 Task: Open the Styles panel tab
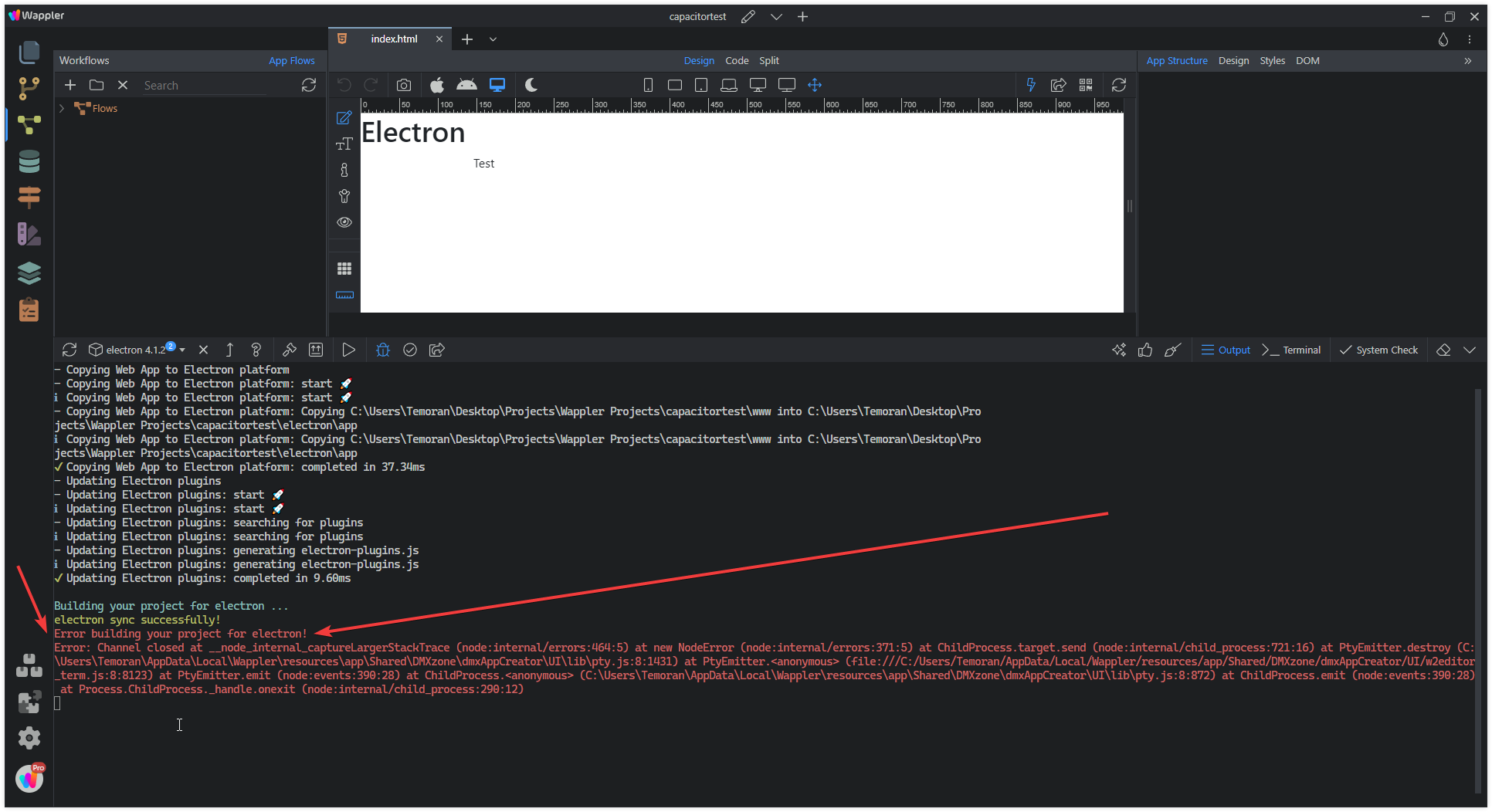click(1273, 60)
